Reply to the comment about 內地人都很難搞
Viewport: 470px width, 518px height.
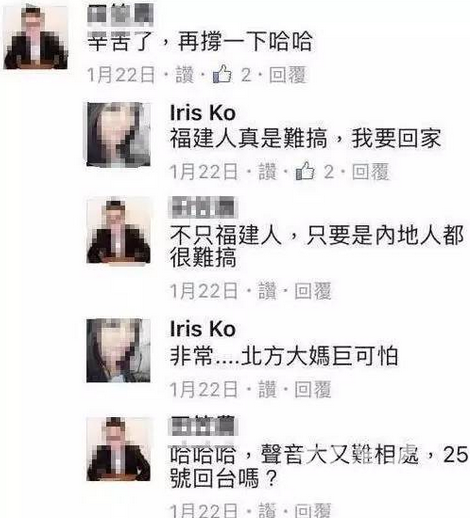point(313,291)
